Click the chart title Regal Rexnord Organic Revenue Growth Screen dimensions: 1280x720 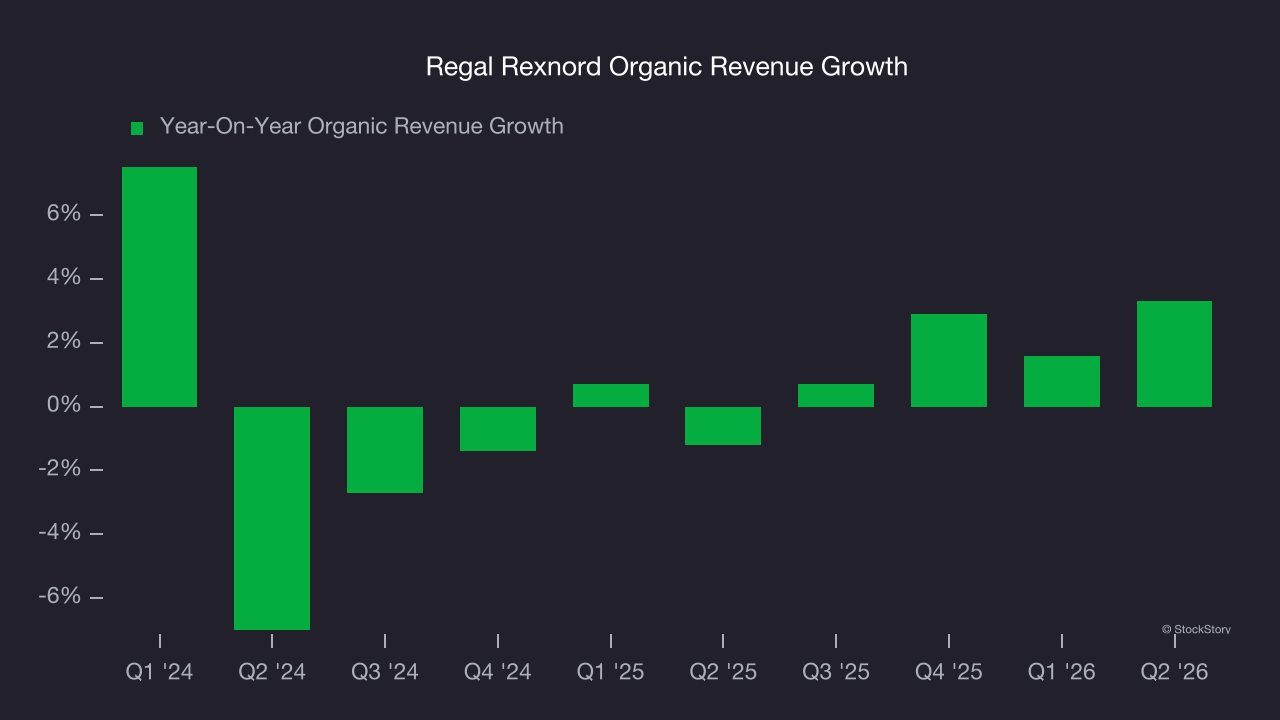coord(667,67)
